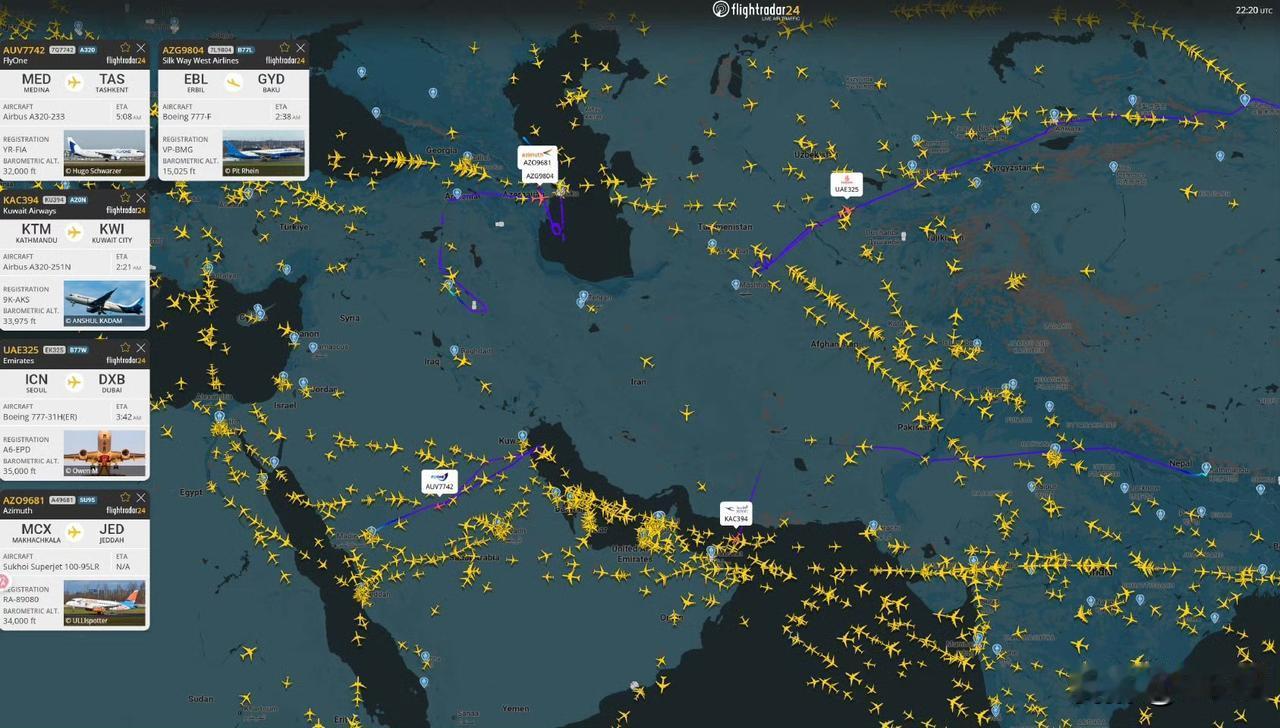Select the GYD Baku destination airport

coord(271,82)
